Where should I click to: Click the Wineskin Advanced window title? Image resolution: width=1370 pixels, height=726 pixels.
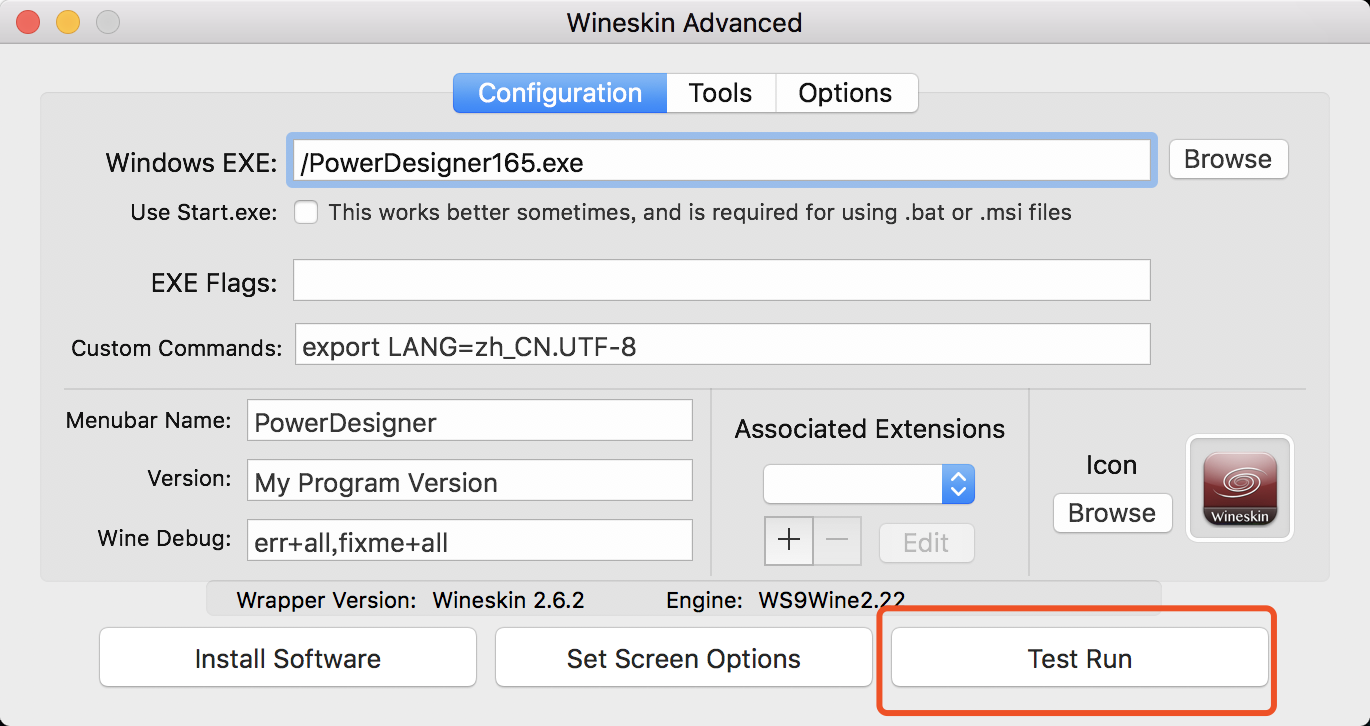[685, 22]
